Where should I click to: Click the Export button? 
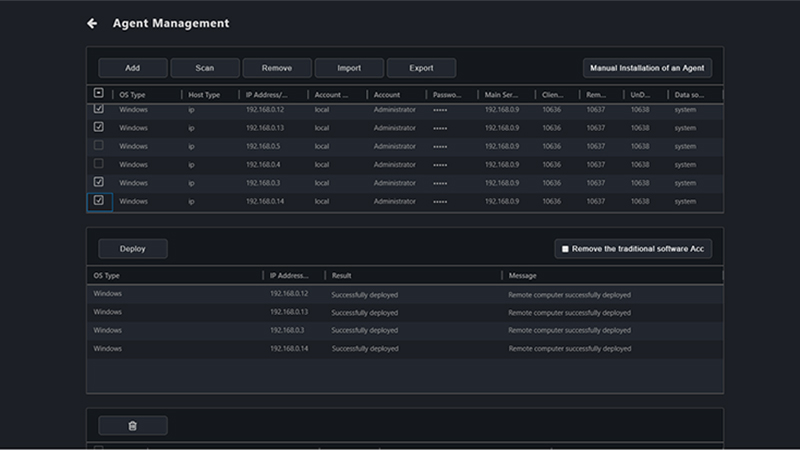click(x=421, y=68)
